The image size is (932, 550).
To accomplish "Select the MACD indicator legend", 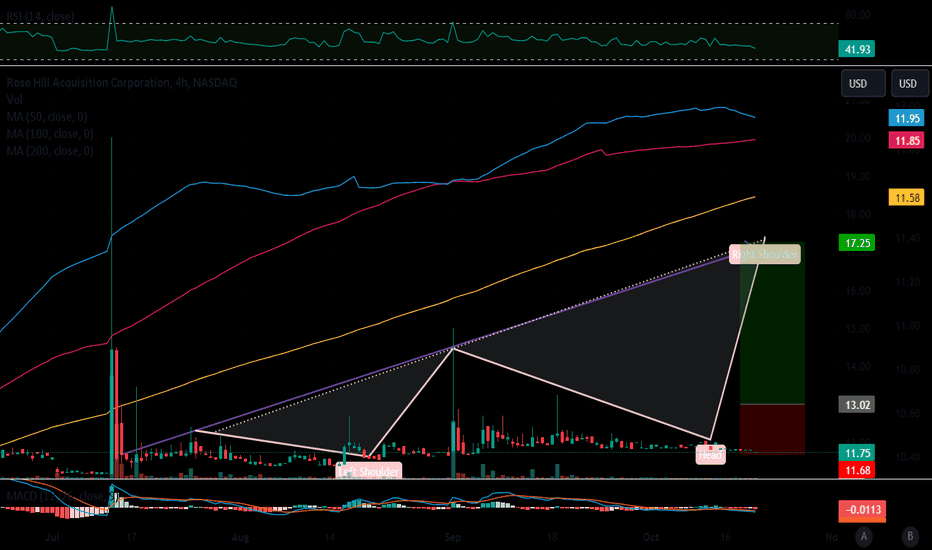I will point(55,495).
